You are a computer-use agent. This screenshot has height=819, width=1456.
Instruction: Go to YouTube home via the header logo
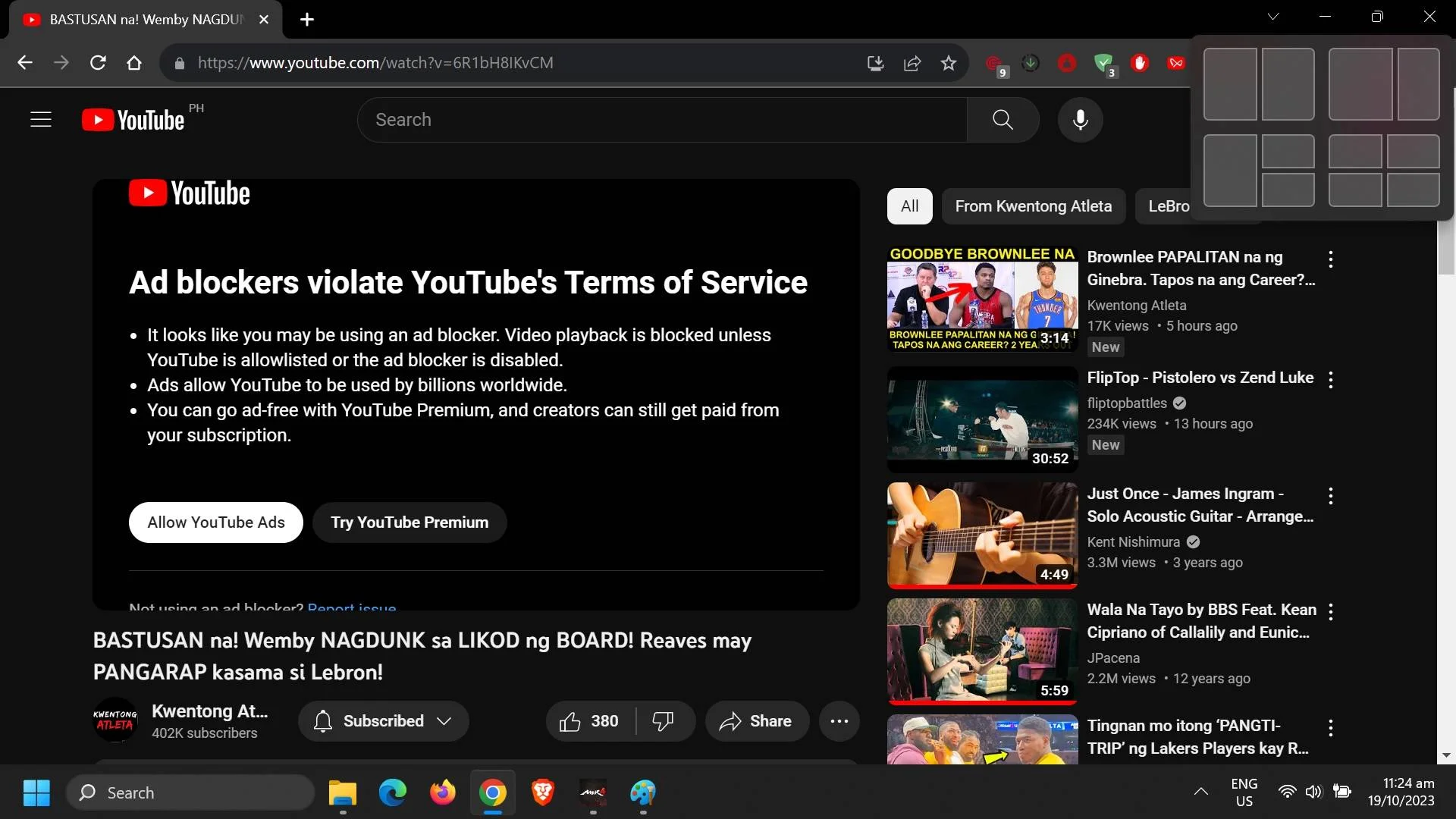point(133,120)
